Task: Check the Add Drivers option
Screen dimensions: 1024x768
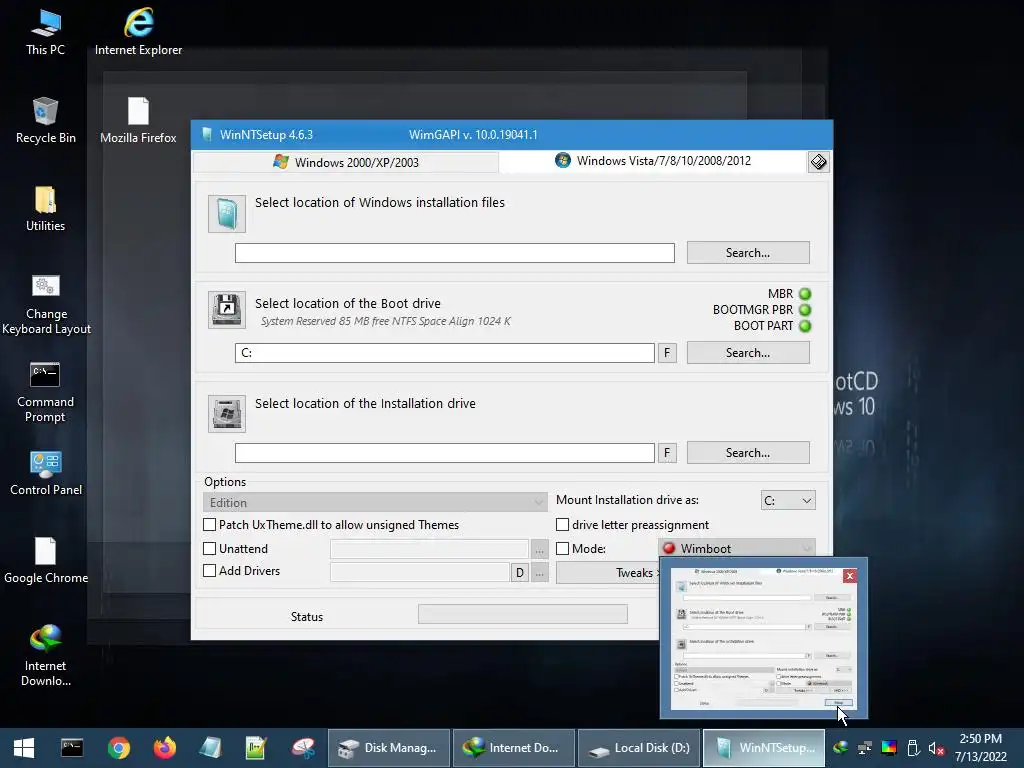Action: pos(210,571)
